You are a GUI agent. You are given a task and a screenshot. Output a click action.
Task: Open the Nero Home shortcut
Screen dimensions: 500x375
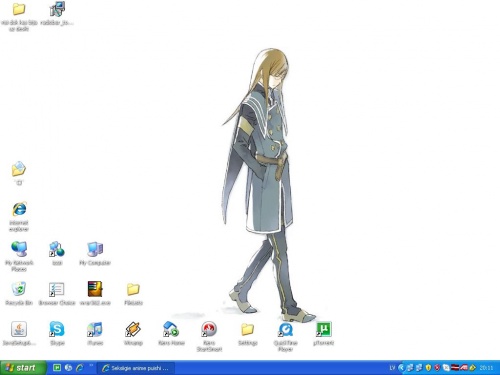click(171, 329)
